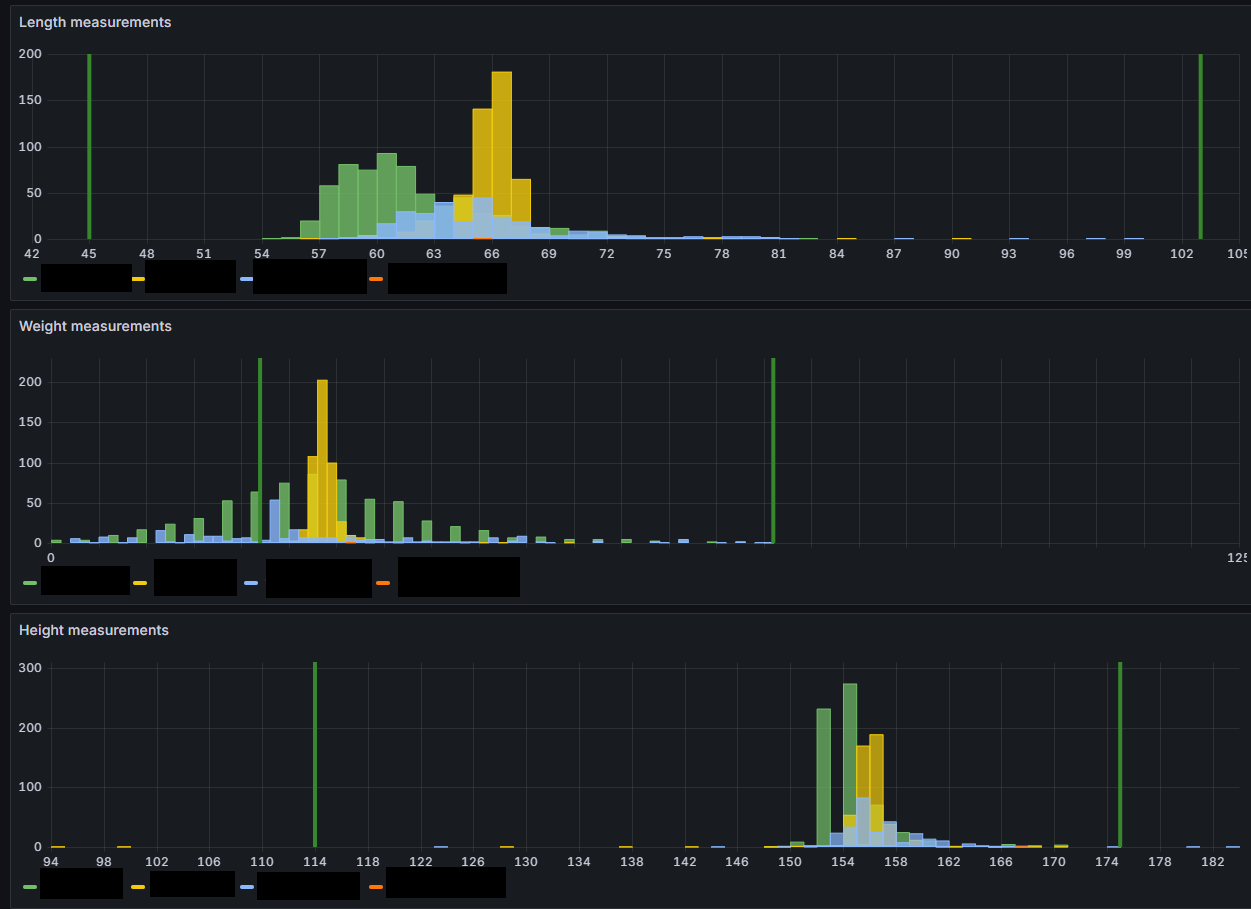Viewport: 1251px width, 909px height.
Task: Select tallest yellow bar in Weight histogram
Action: pyautogui.click(x=322, y=461)
